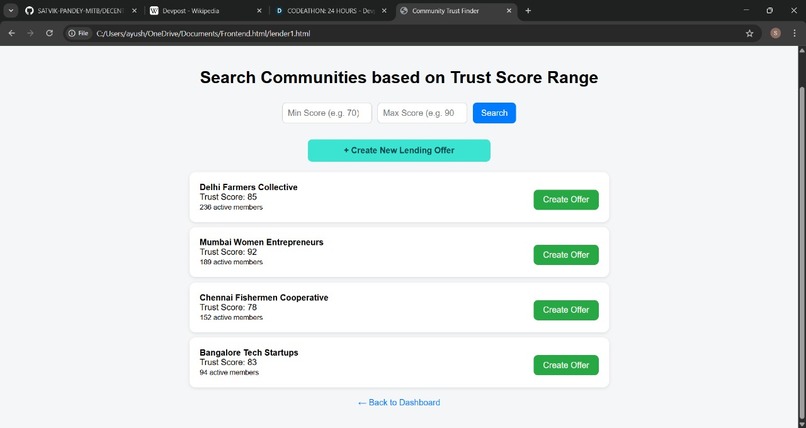806x428 pixels.
Task: Click the Delhi Farmers Collective name
Action: click(248, 187)
